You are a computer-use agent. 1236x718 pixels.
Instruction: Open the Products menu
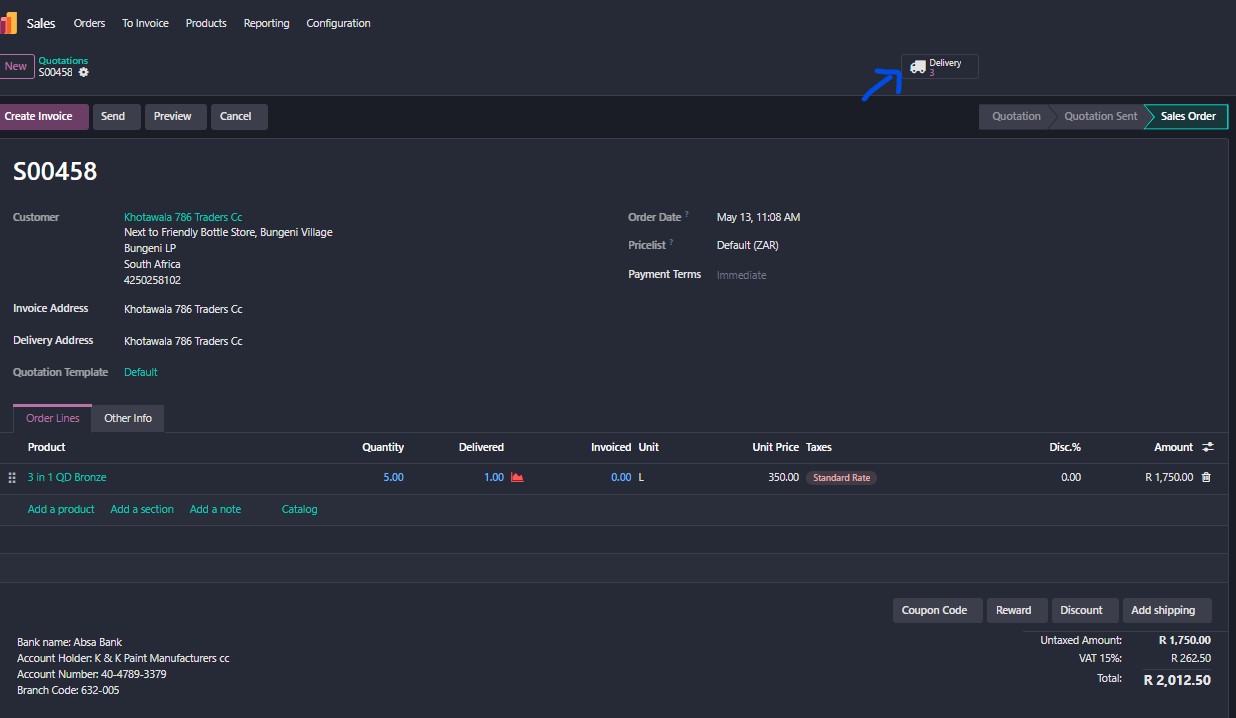[206, 23]
